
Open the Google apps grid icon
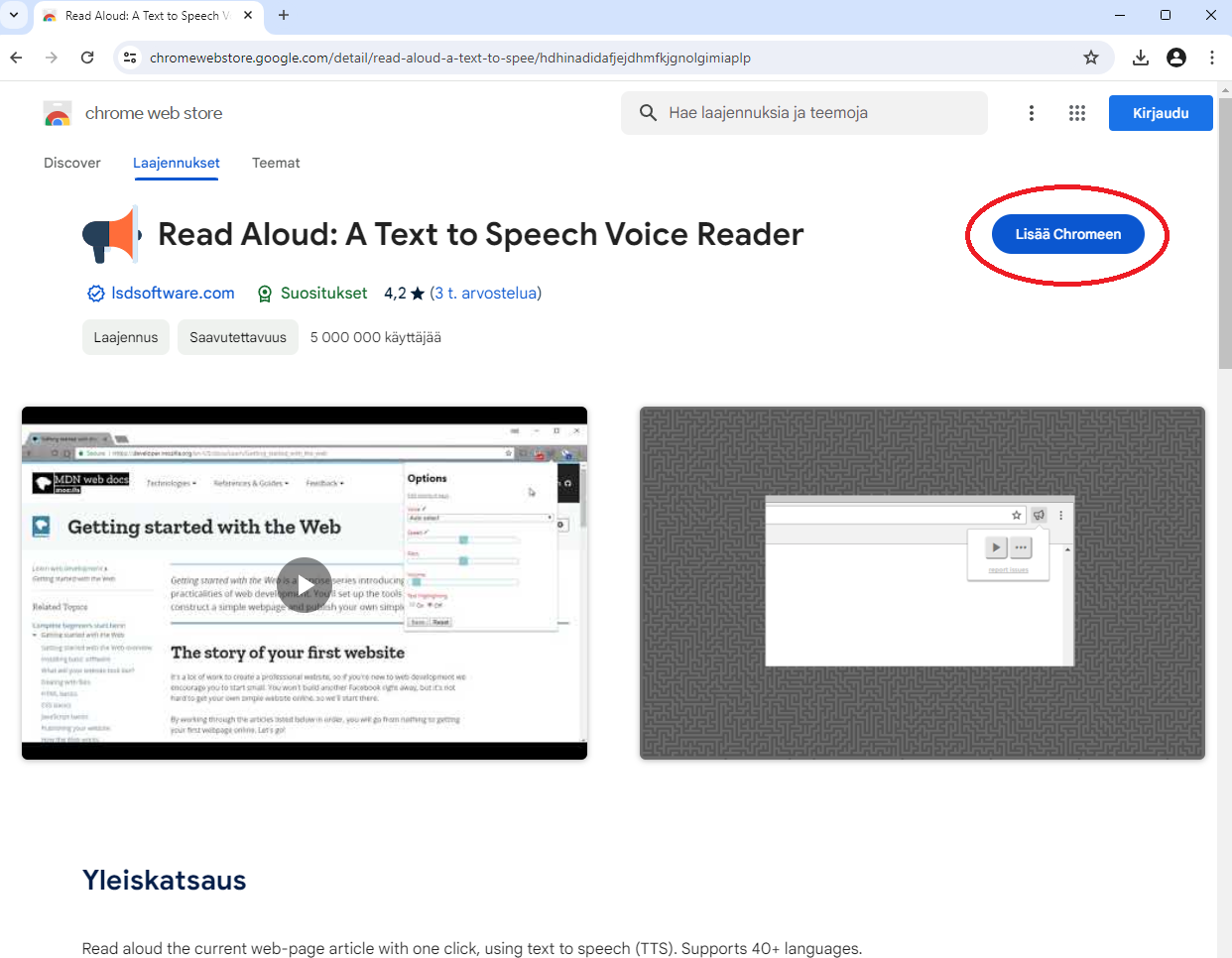click(x=1076, y=113)
